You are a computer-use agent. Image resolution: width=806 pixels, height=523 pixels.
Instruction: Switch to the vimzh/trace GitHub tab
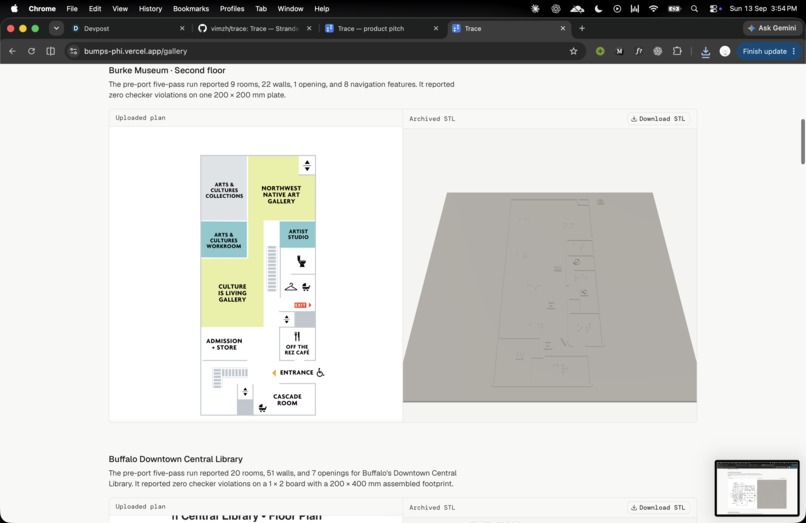(252, 29)
